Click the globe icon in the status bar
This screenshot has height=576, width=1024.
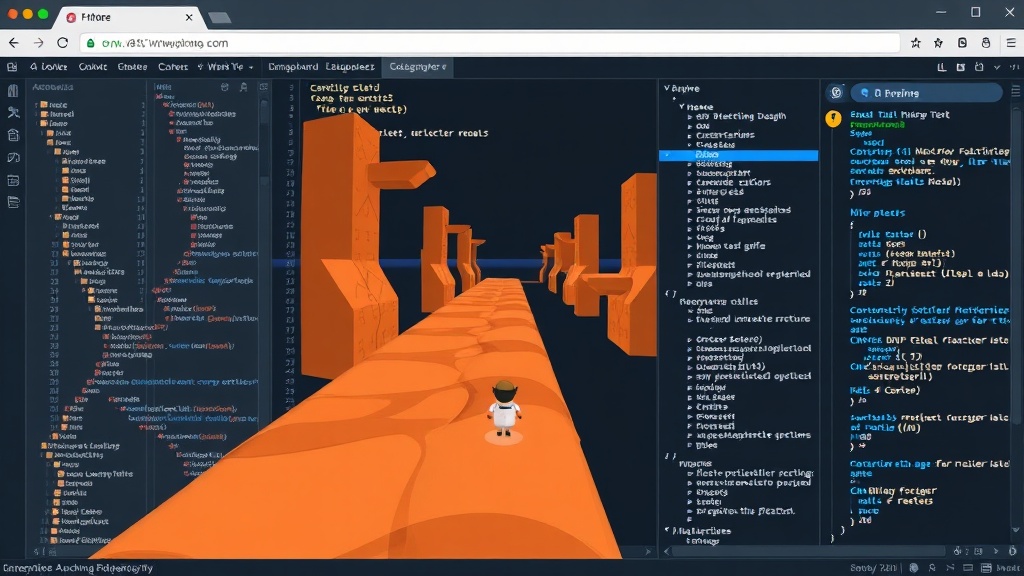pyautogui.click(x=914, y=568)
